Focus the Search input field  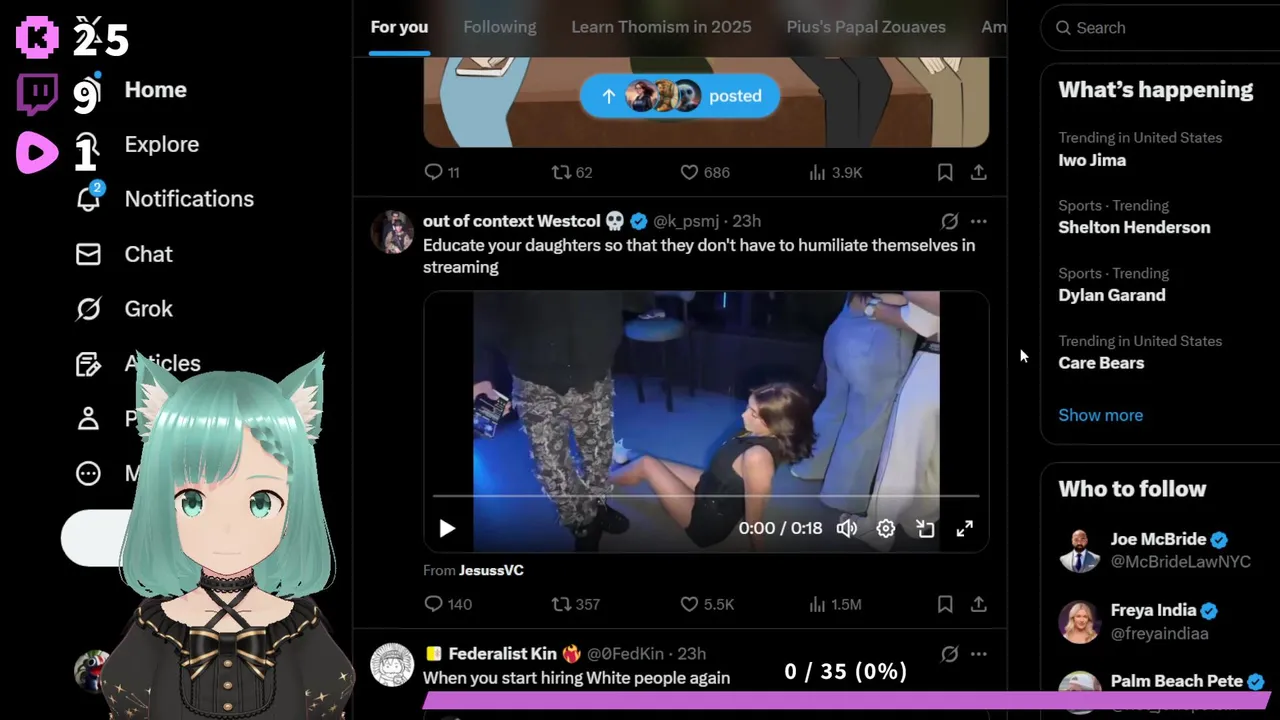(1165, 28)
